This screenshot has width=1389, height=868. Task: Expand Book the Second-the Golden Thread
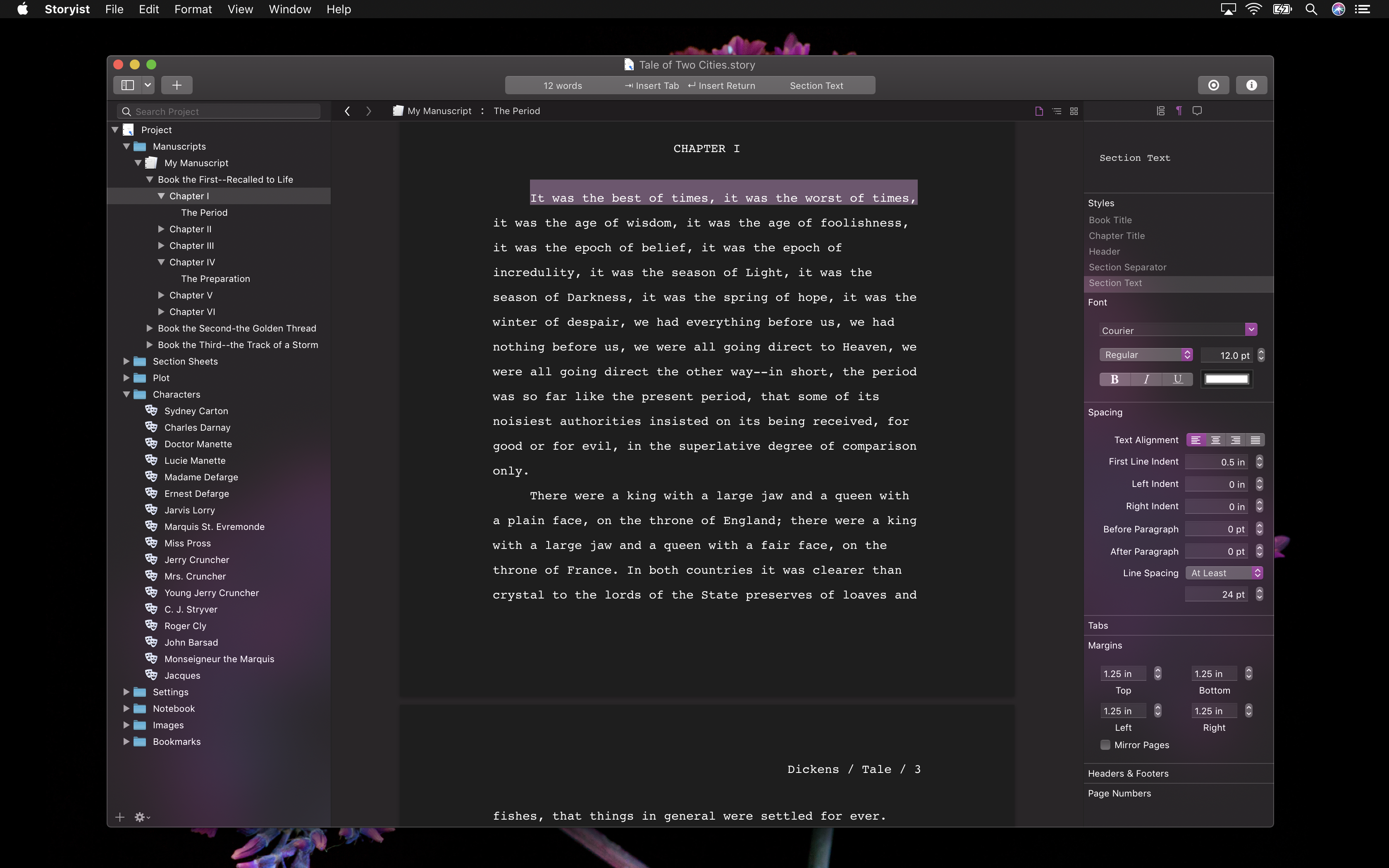point(149,328)
